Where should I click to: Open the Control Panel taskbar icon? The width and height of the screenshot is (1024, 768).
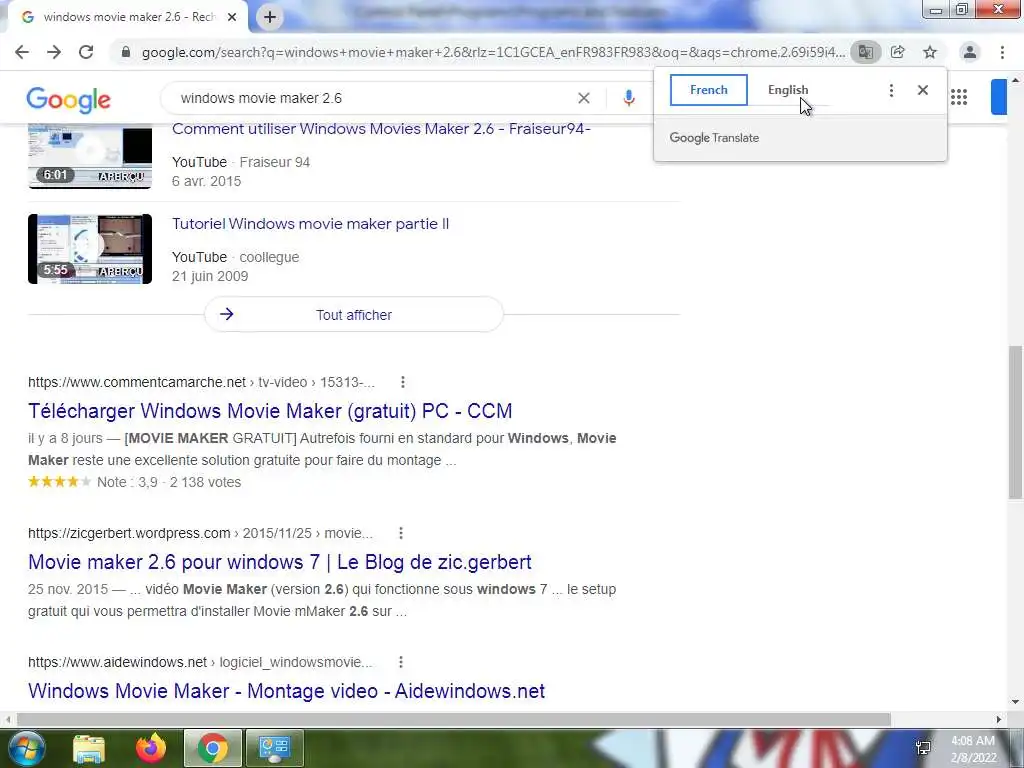pos(274,748)
